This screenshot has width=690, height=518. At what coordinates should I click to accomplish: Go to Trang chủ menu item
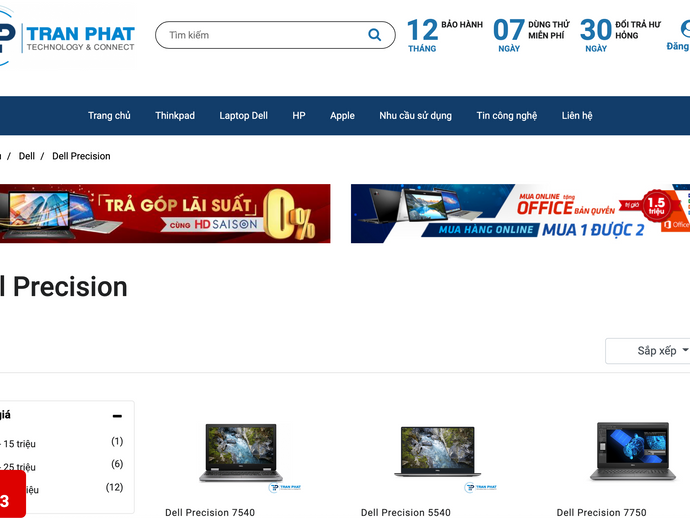point(109,115)
